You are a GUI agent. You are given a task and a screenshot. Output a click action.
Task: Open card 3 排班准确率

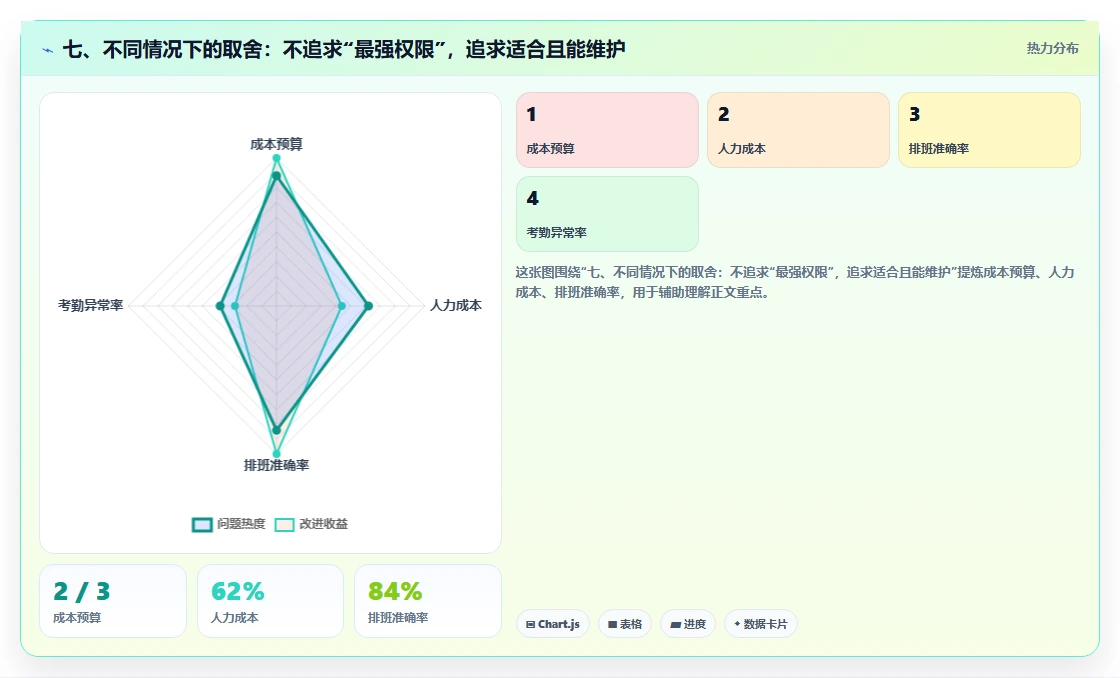[989, 130]
